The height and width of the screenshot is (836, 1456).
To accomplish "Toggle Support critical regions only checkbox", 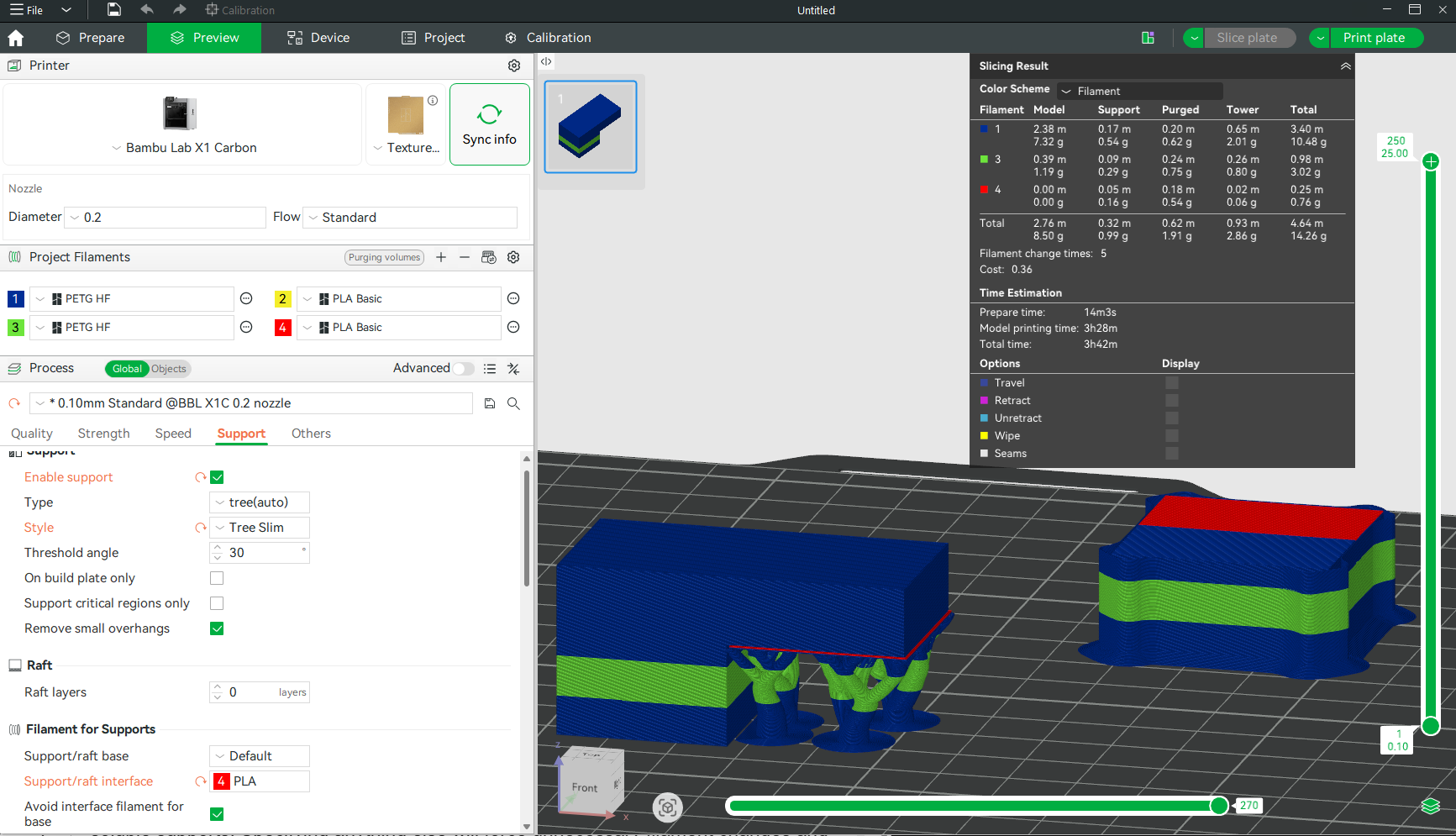I will [x=217, y=603].
